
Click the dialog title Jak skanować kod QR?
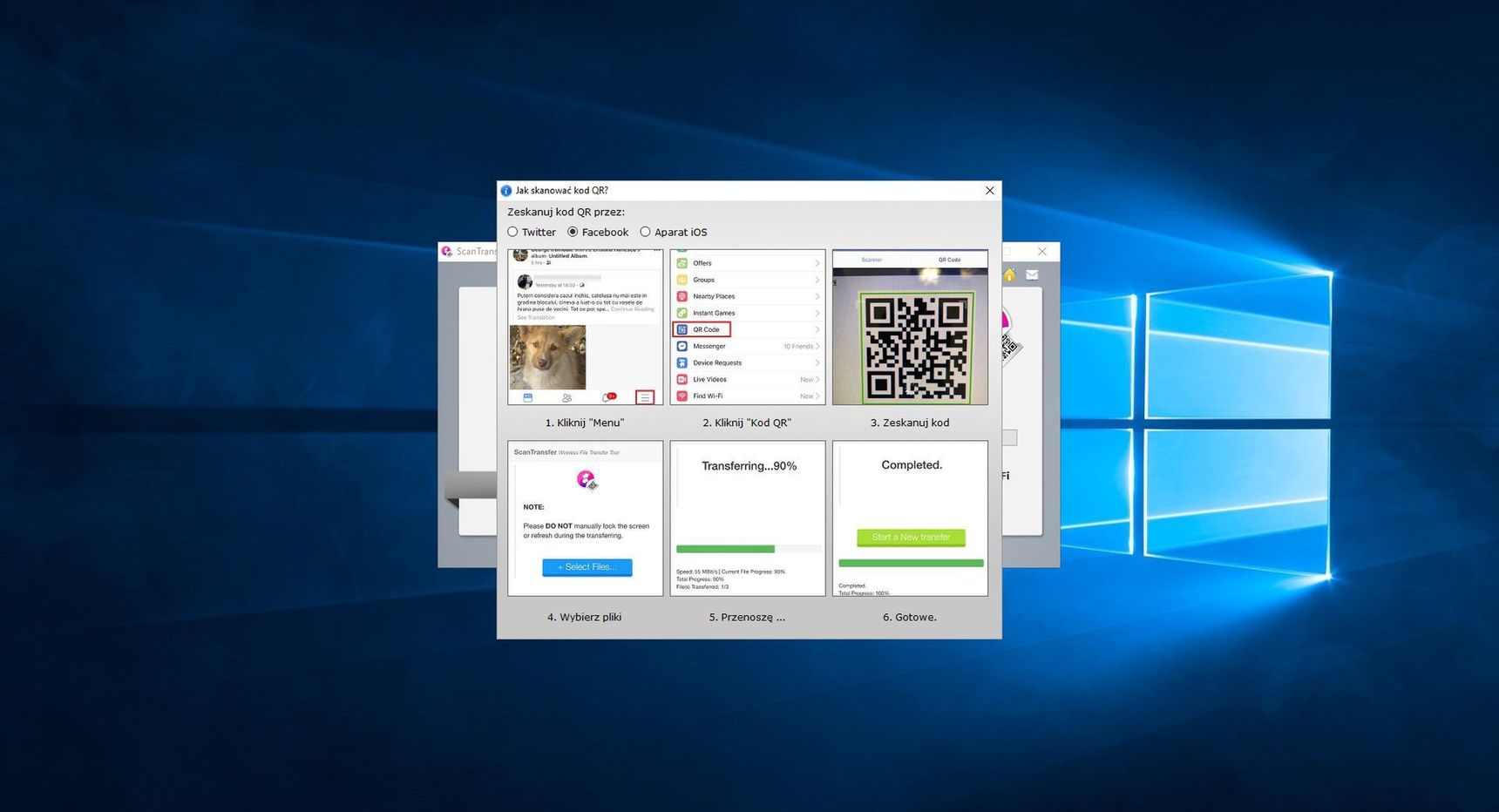(562, 191)
